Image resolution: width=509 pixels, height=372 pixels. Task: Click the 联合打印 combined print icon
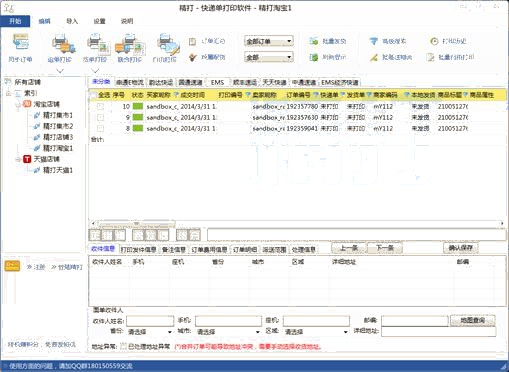tap(130, 44)
